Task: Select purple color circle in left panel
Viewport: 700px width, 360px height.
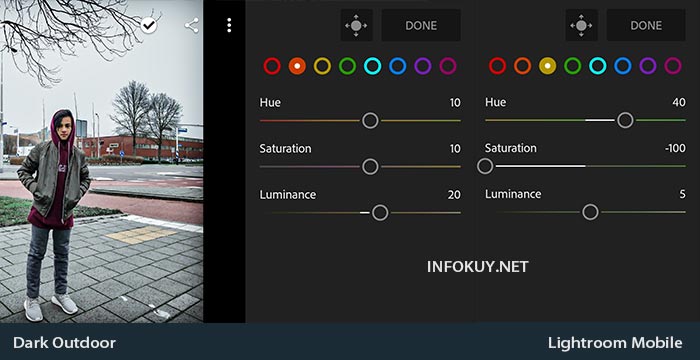Action: pos(422,66)
